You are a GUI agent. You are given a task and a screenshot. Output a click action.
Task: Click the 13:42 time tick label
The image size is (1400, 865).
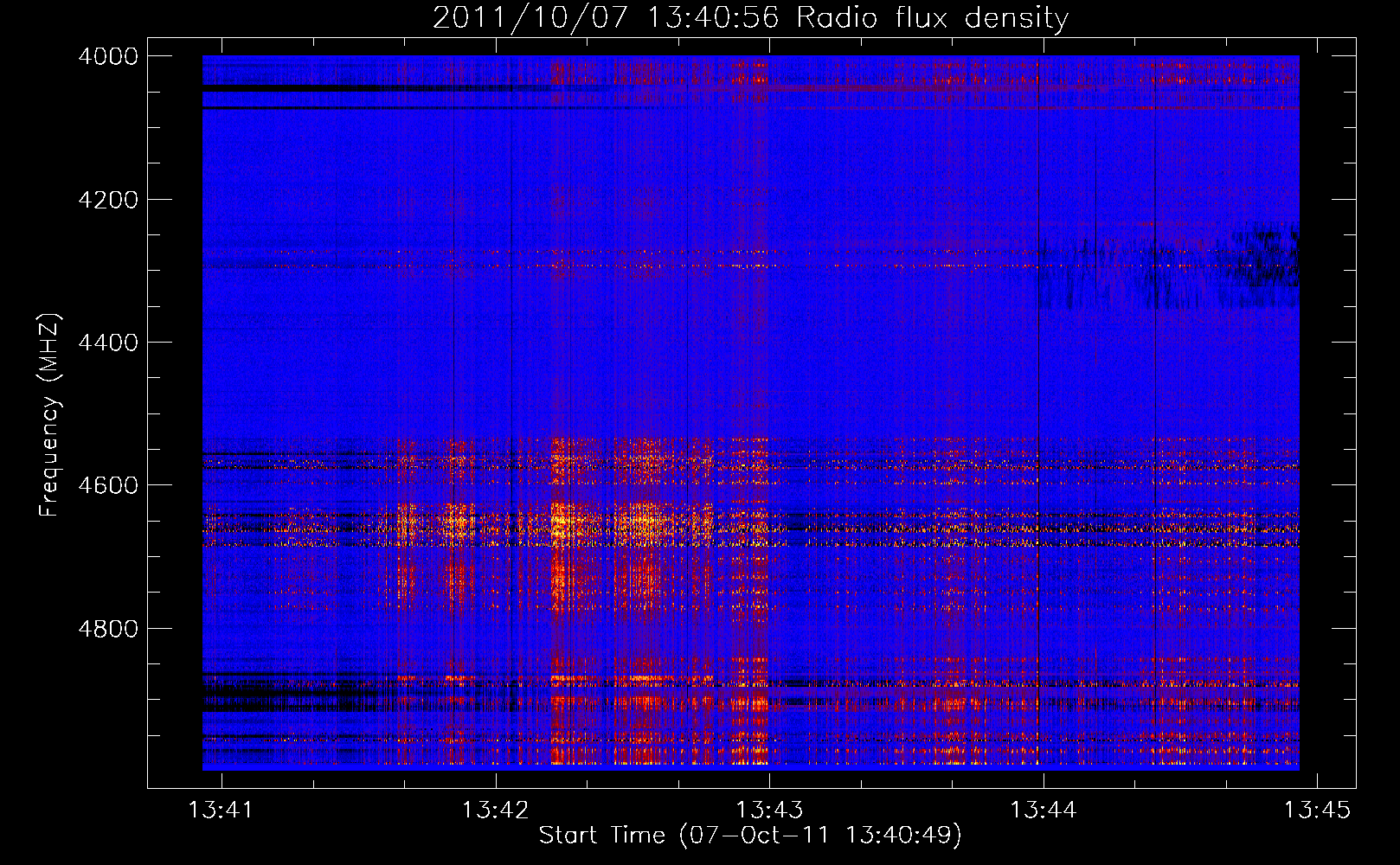click(x=496, y=810)
